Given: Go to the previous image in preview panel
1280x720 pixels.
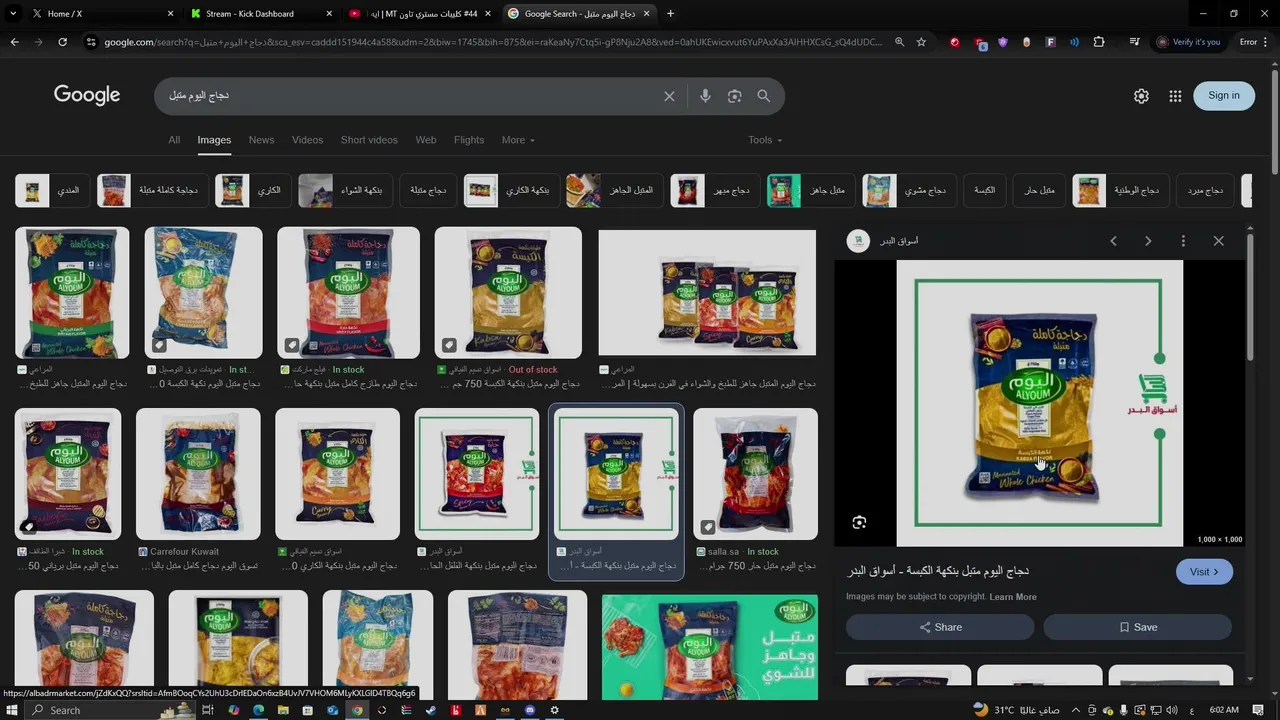Looking at the screenshot, I should tap(1113, 241).
